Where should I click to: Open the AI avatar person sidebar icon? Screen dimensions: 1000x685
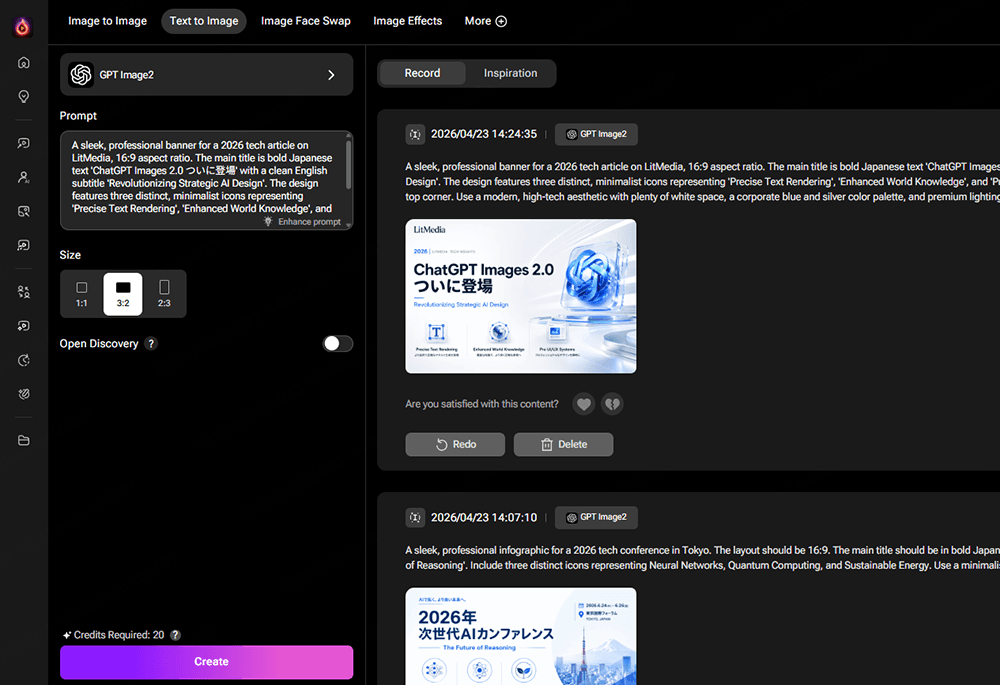point(24,177)
